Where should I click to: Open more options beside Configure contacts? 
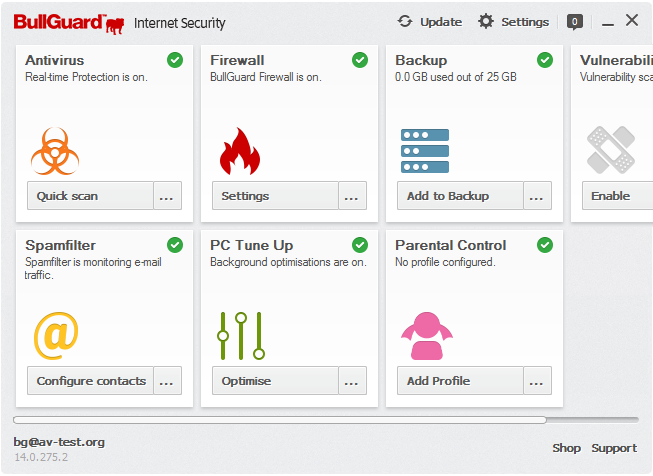pos(167,381)
